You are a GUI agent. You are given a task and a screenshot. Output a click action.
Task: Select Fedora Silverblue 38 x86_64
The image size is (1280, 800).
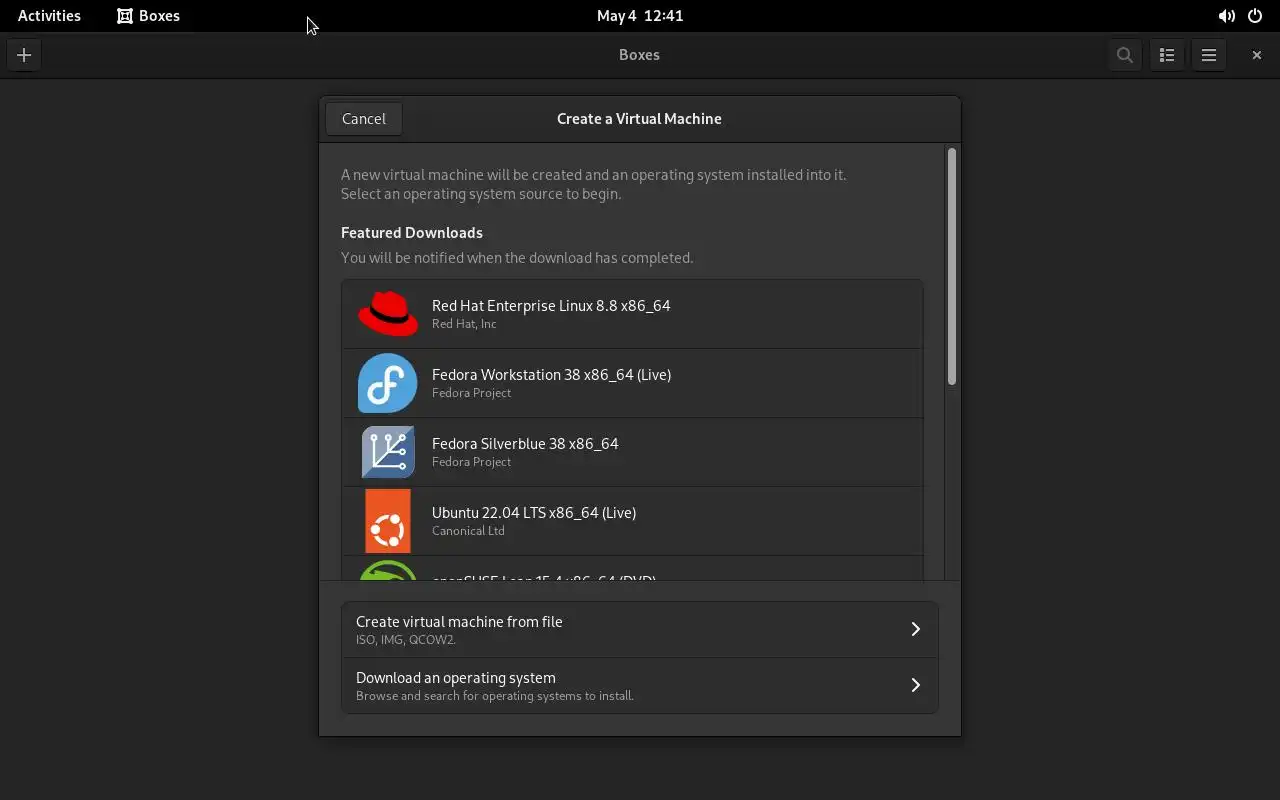tap(632, 452)
